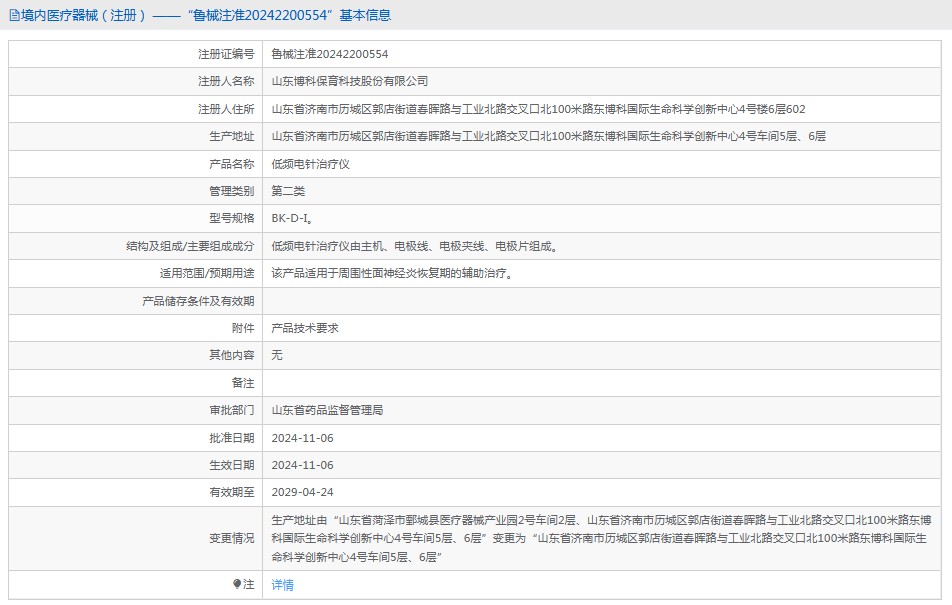Click registrant name 山东博科保育科技股份有限公司
Screen dimensions: 952x605
point(350,81)
